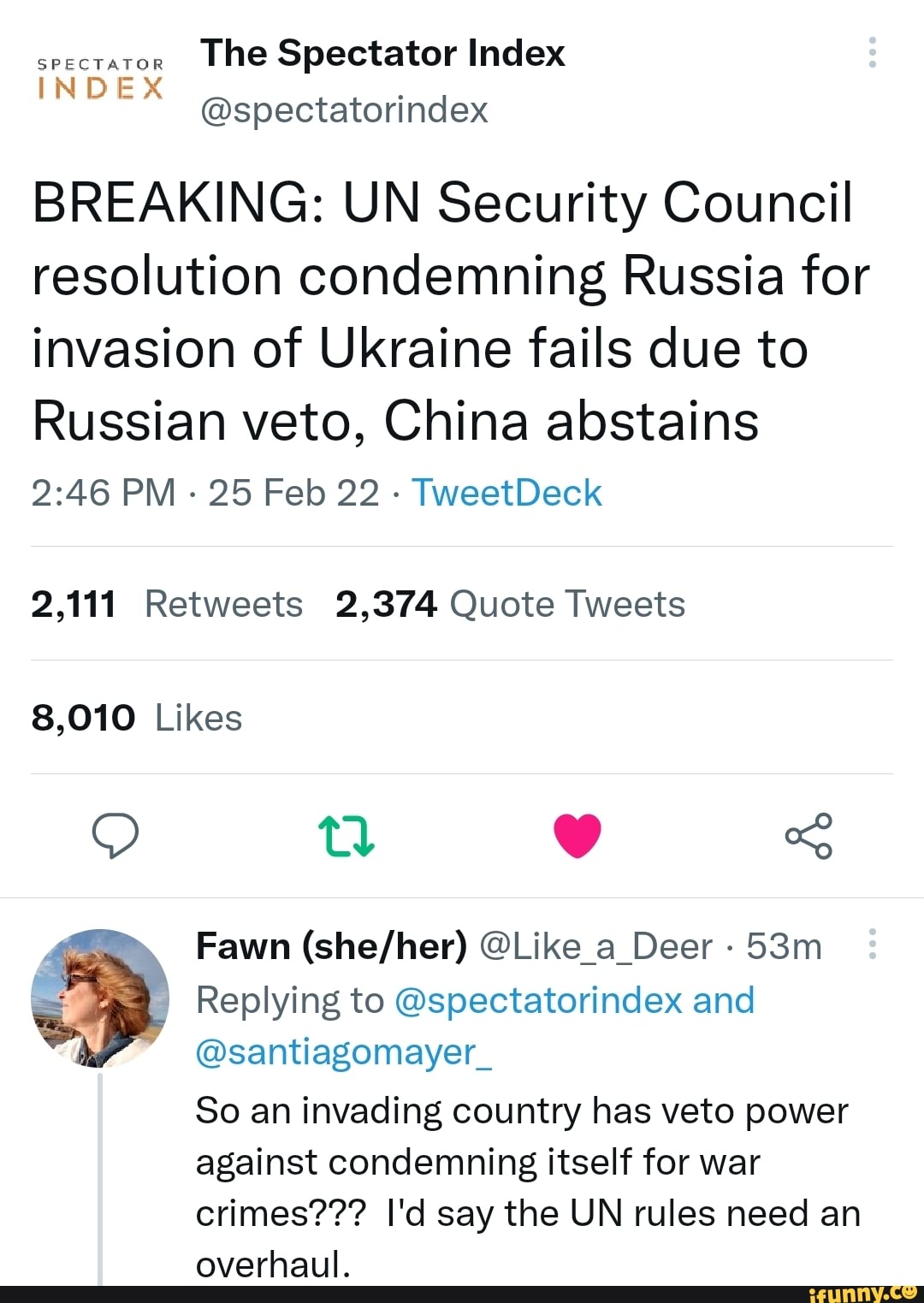Image resolution: width=924 pixels, height=1303 pixels.
Task: Click the tweet timestamp 2:46 PM
Action: click(x=103, y=493)
